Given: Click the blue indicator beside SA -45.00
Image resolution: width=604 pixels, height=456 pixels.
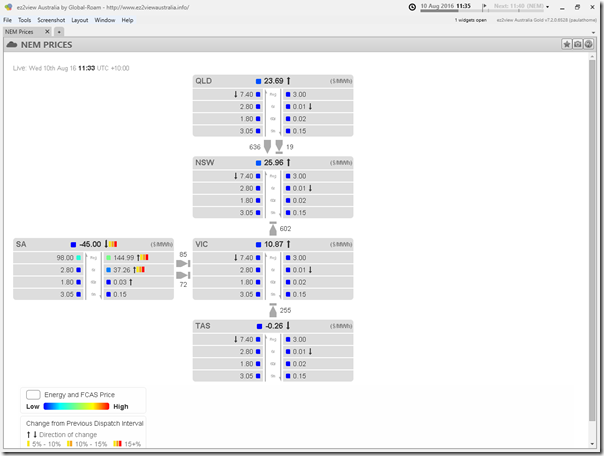Looking at the screenshot, I should click(x=73, y=245).
